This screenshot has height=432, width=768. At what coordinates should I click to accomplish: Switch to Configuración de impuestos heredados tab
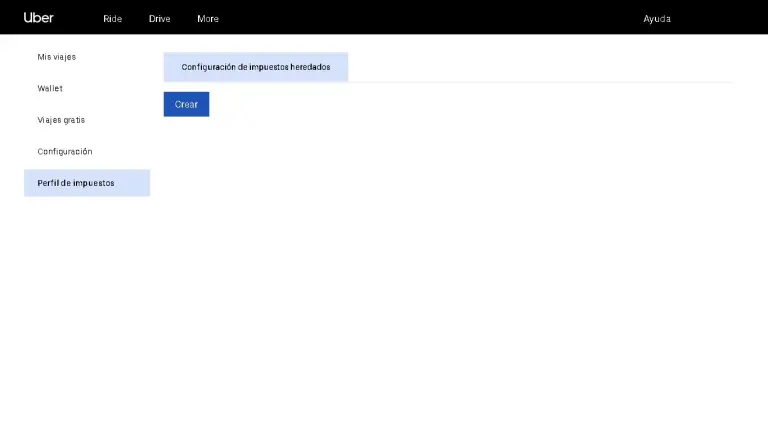(256, 67)
